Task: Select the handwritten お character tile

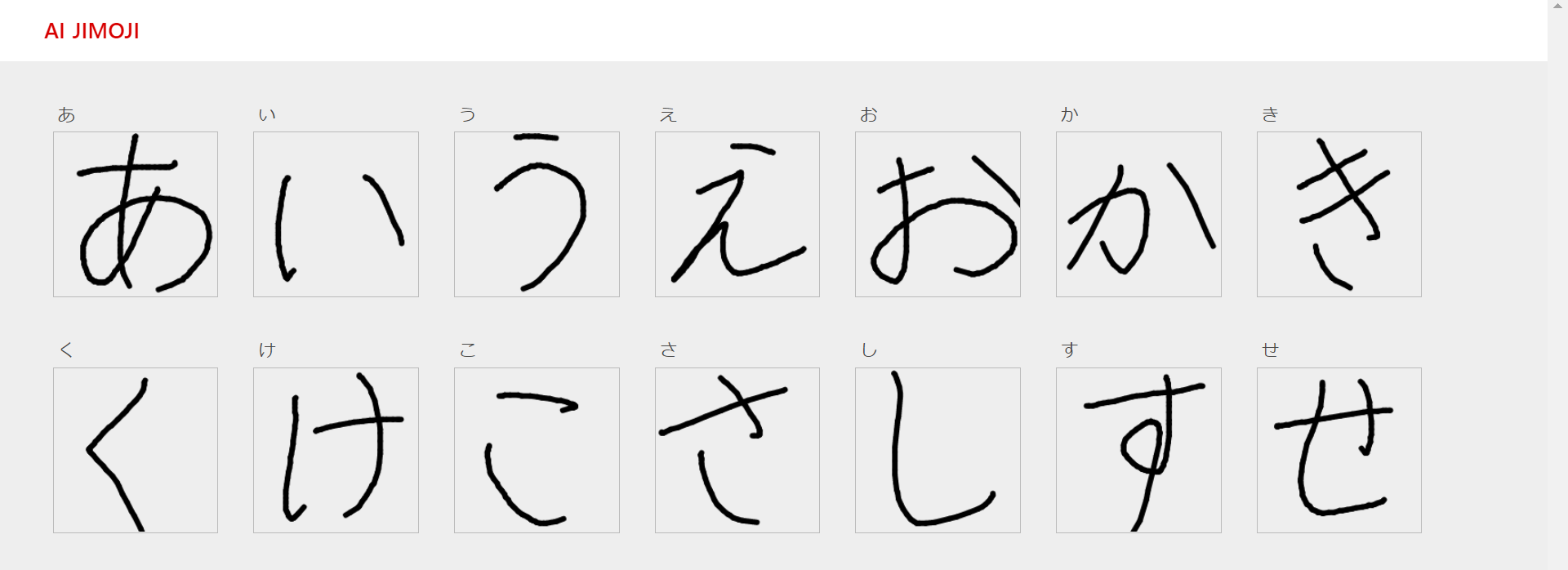Action: (x=937, y=213)
